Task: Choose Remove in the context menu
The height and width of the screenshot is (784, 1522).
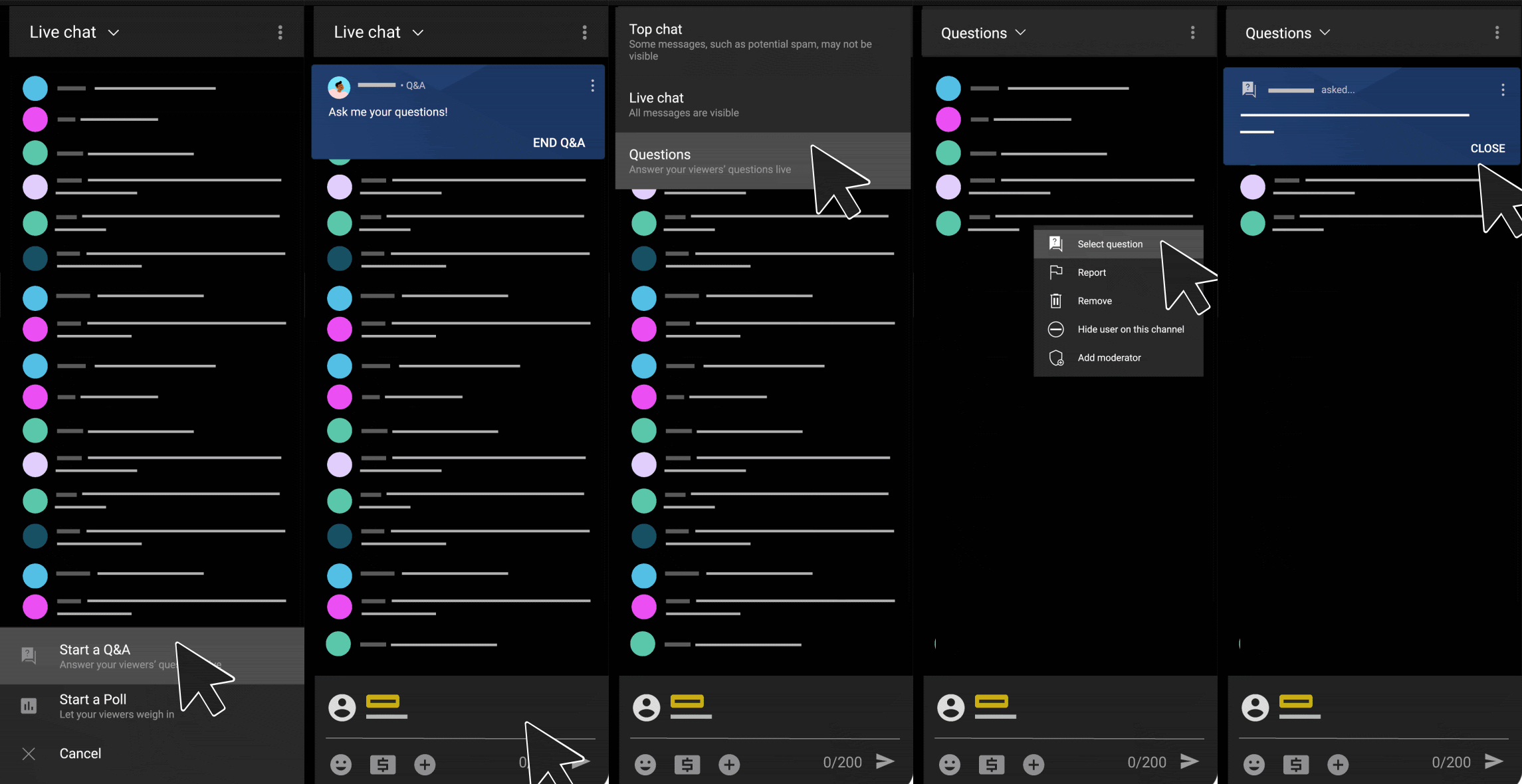Action: (x=1119, y=301)
